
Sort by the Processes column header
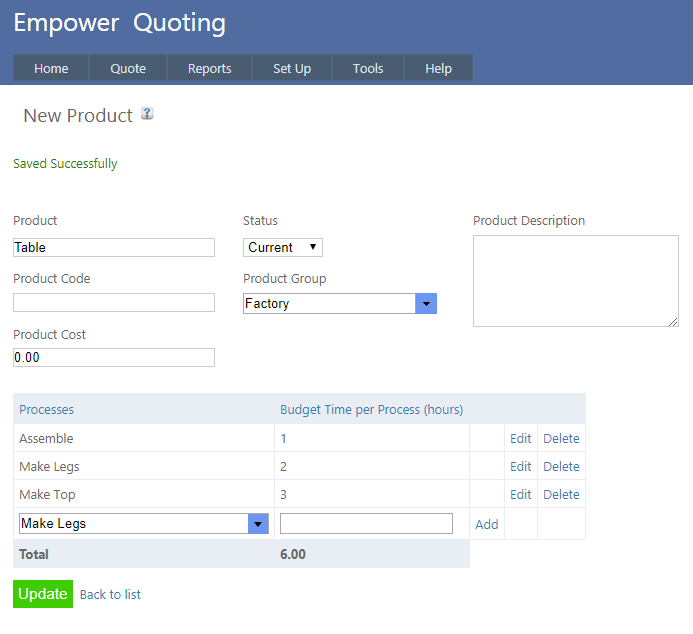pos(46,409)
